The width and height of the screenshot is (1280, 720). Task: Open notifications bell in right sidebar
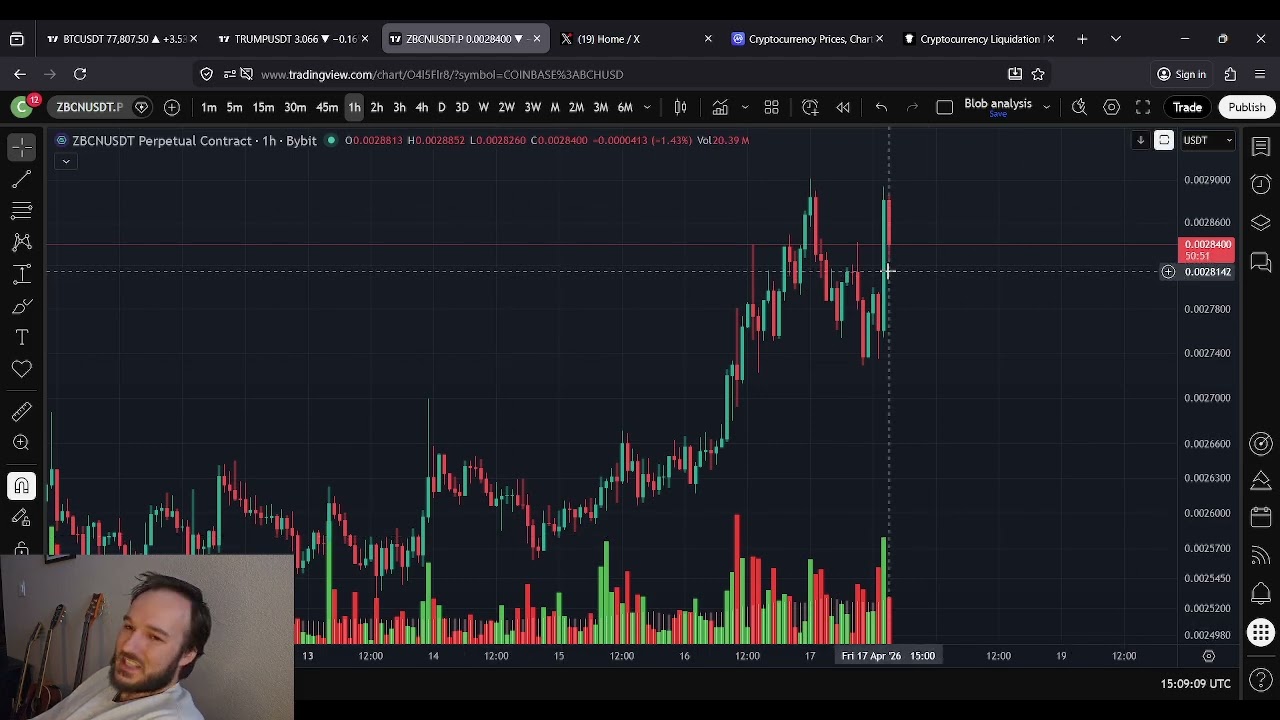(x=1260, y=594)
